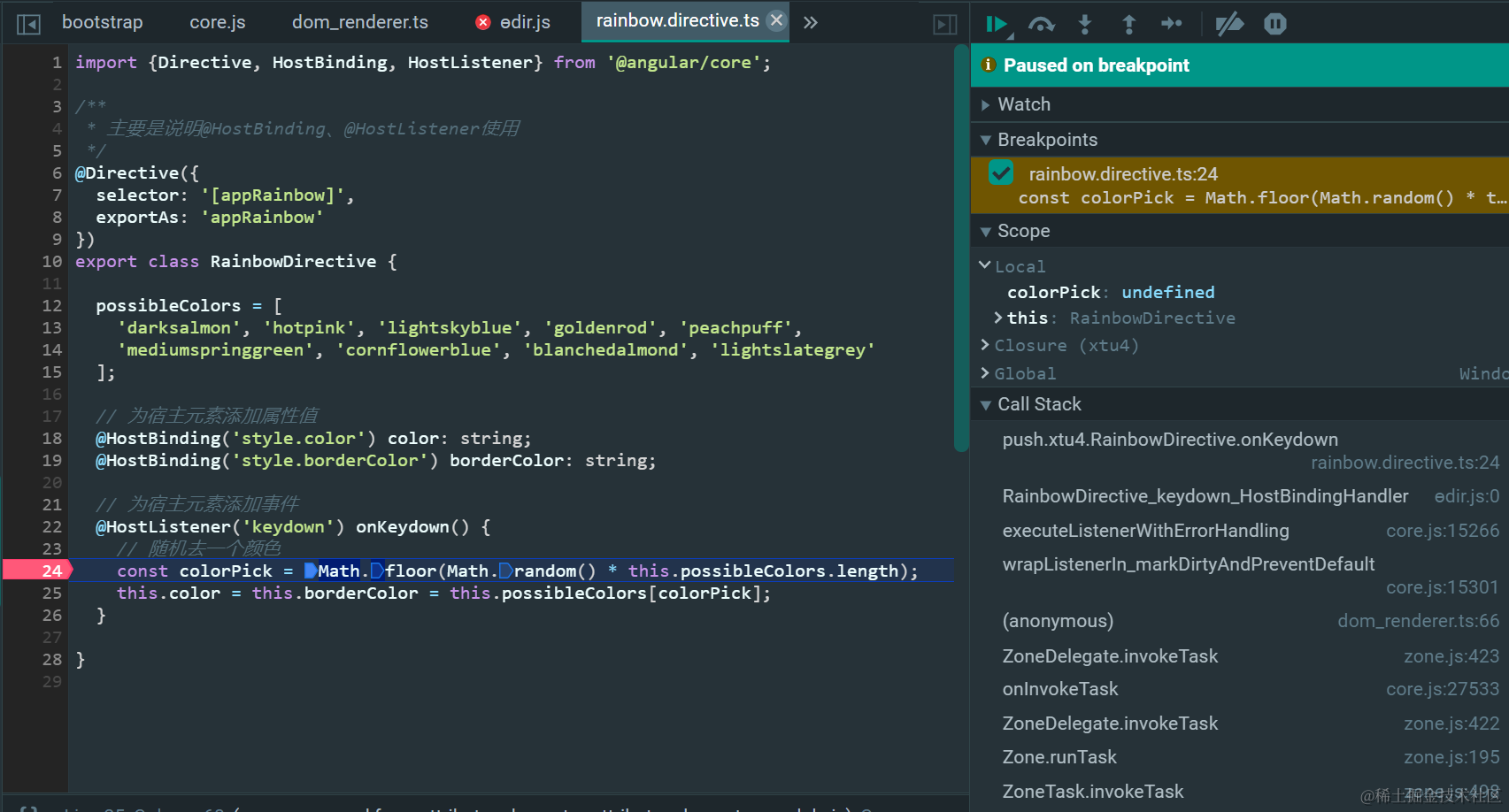Uncheck rainbow.directive.ts:24 breakpoint checkbox
1509x812 pixels.
pyautogui.click(x=1001, y=172)
